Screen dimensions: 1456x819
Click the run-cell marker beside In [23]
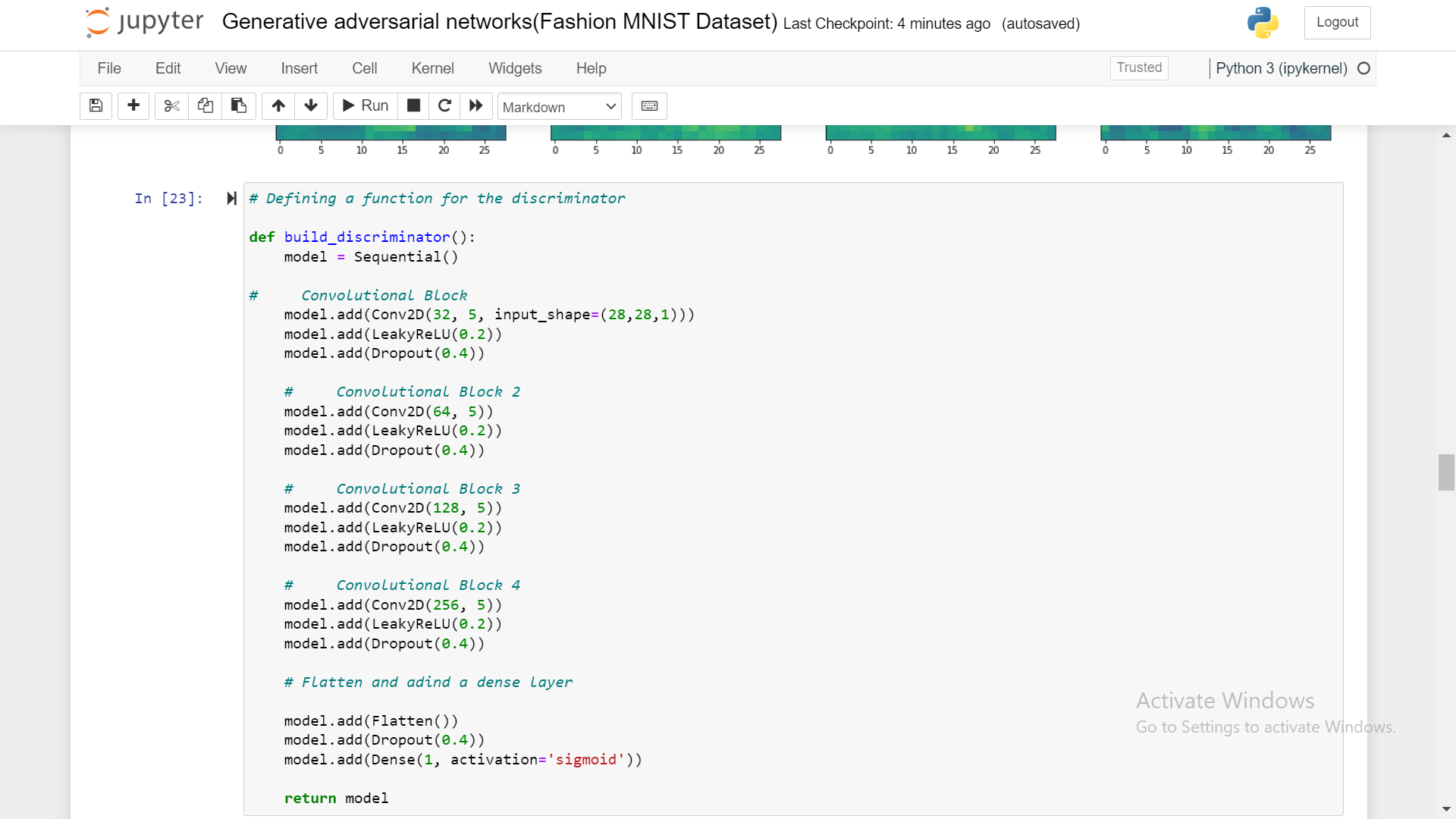(x=231, y=199)
